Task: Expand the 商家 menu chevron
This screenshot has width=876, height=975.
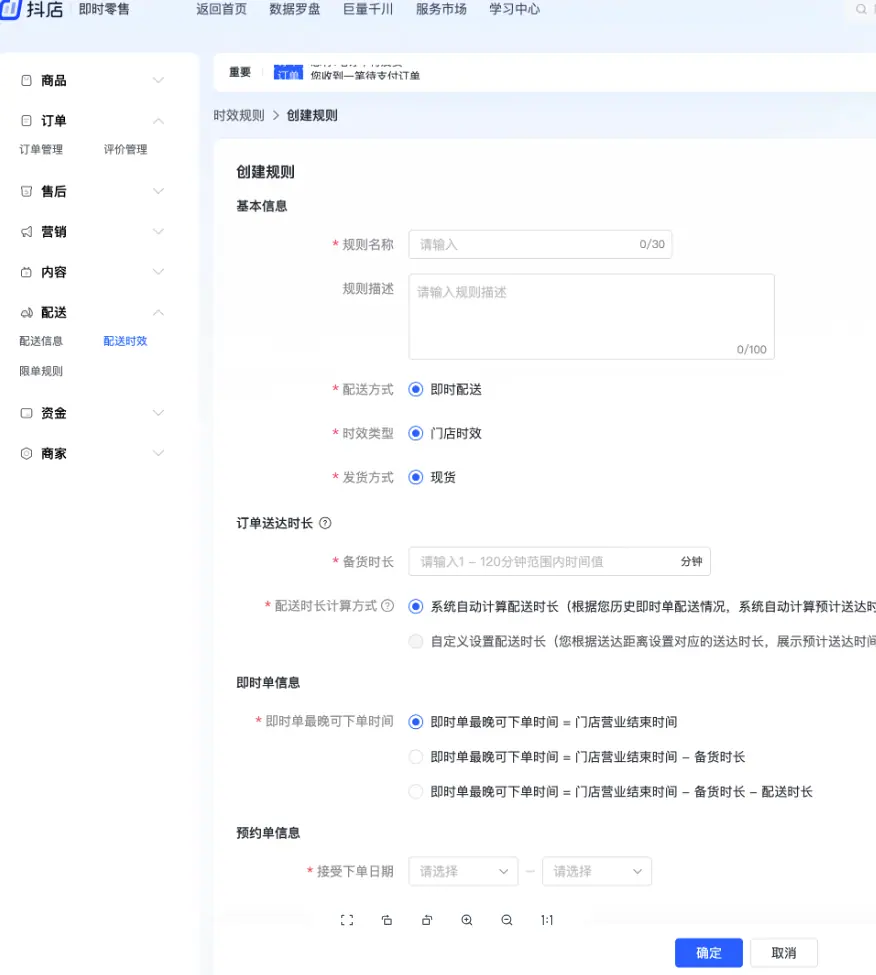Action: 159,453
